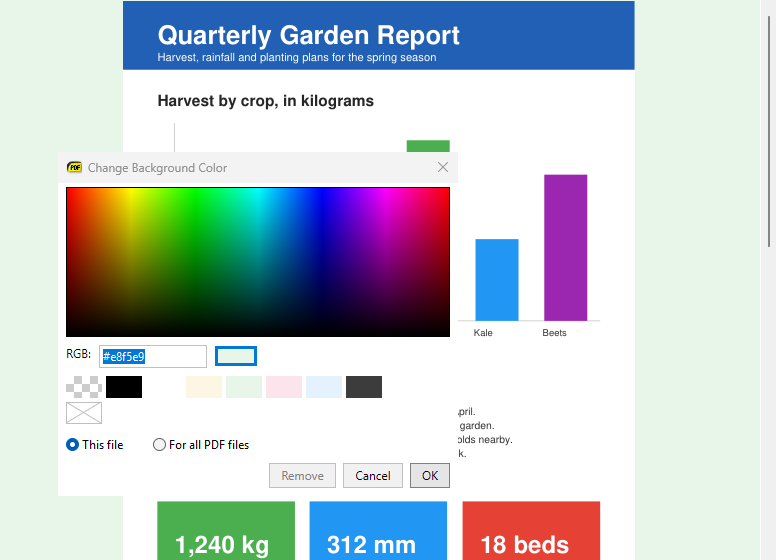Click the Harvest by crop heading
This screenshot has height=560, width=776.
click(266, 101)
